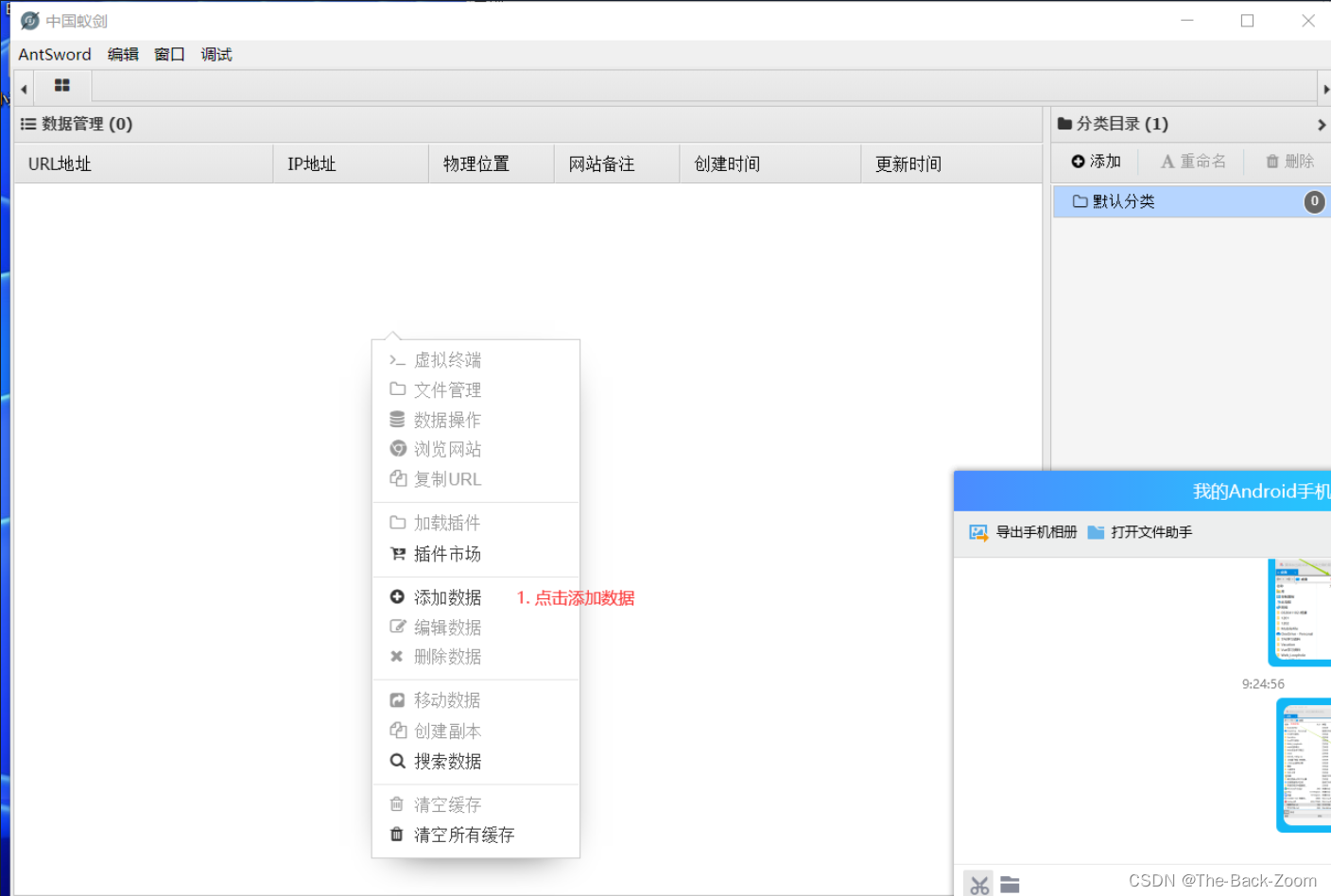
Task: Maximize the 中国蚁剑 window
Action: click(x=1248, y=21)
